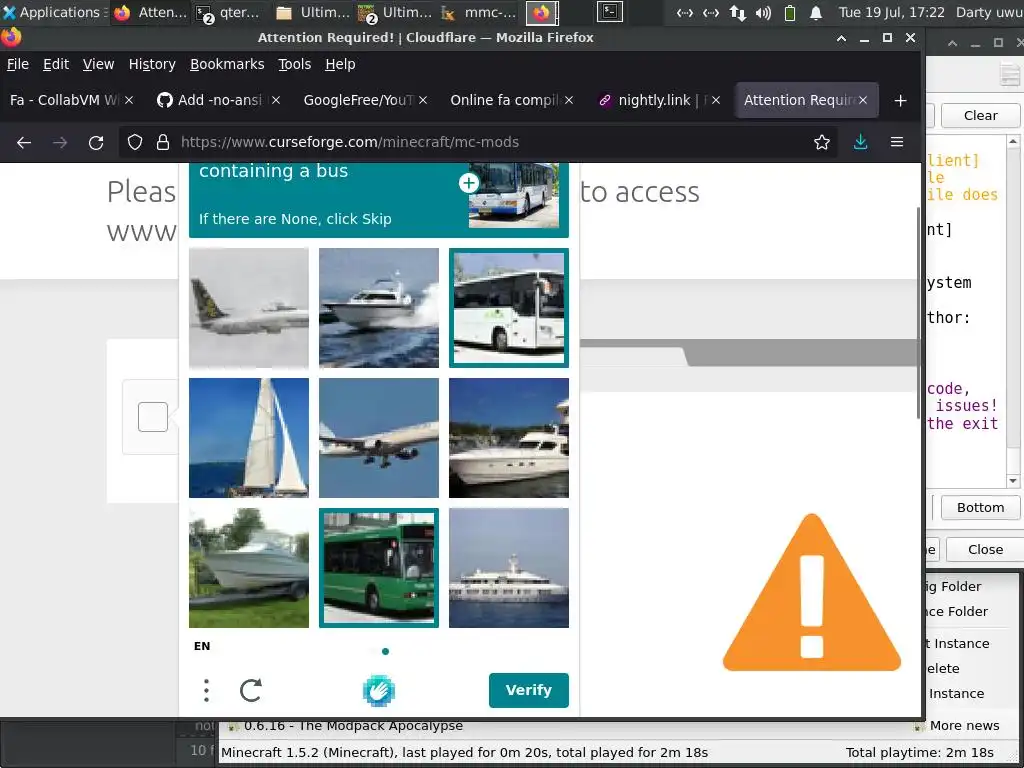Switch to the GoogleFree/YouT tab
The width and height of the screenshot is (1024, 768).
pos(358,100)
